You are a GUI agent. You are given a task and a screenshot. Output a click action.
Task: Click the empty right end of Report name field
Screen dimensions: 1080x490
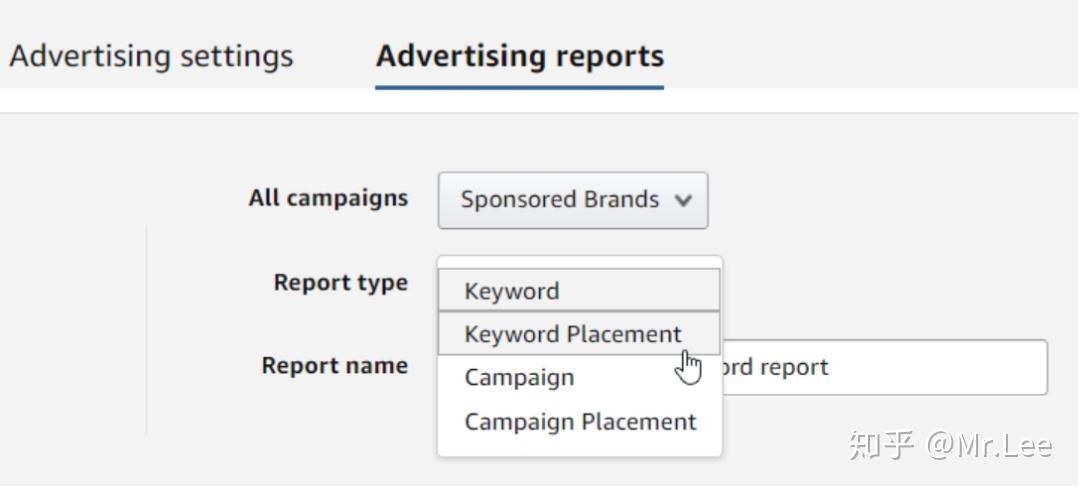(1000, 367)
